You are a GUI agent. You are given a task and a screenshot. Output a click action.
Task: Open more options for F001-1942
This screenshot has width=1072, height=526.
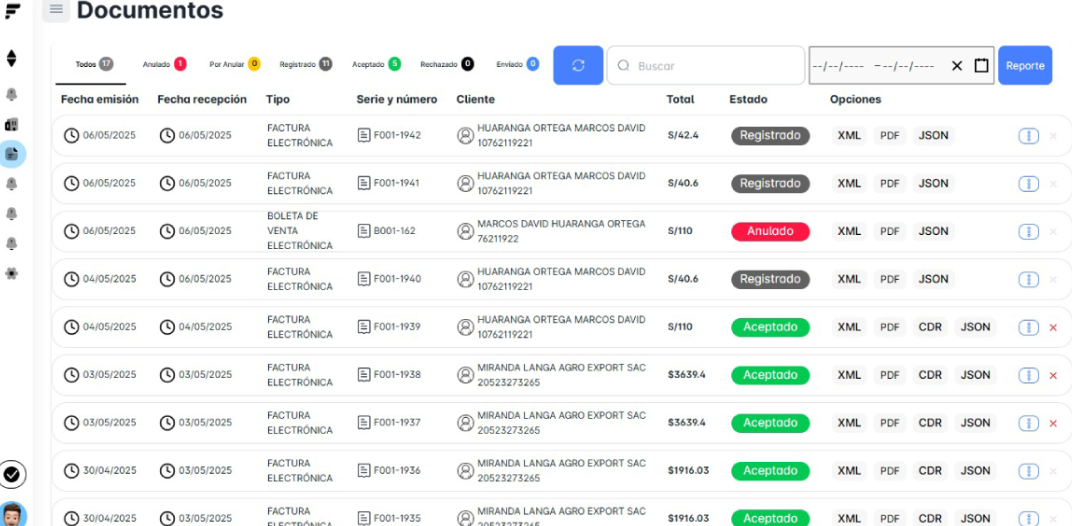[x=1029, y=135]
